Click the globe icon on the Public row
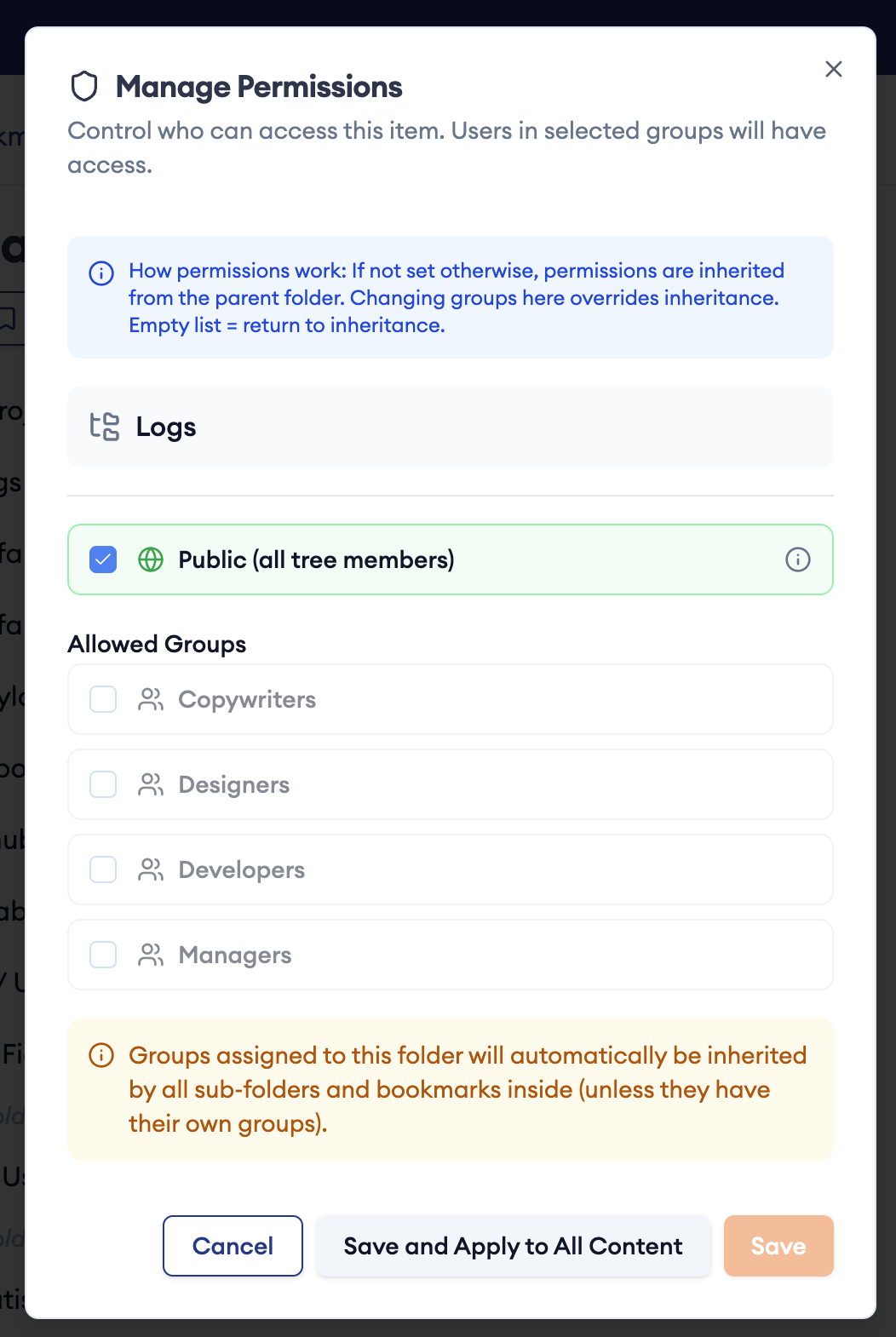Viewport: 896px width, 1337px height. tap(151, 559)
